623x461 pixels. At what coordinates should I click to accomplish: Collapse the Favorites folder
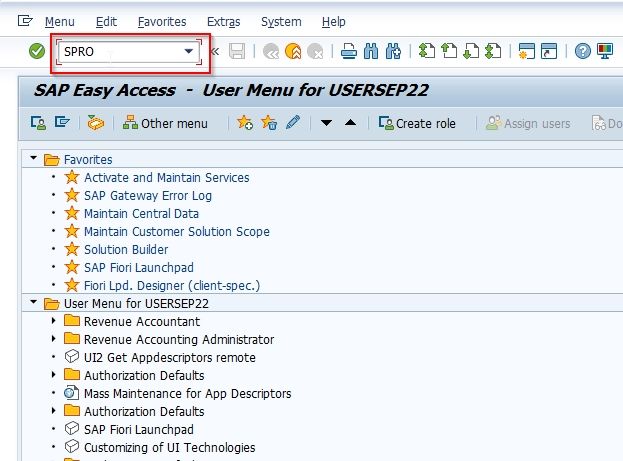coord(33,158)
